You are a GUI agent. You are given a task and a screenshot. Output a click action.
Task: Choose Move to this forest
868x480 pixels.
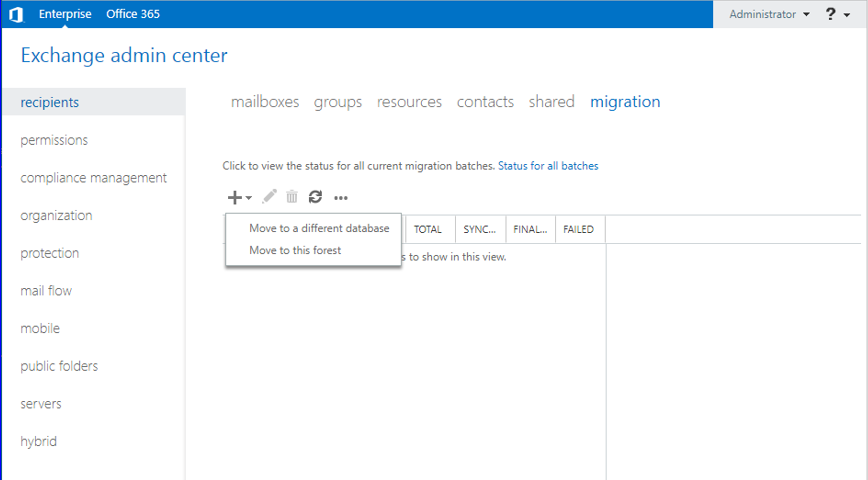(x=295, y=250)
